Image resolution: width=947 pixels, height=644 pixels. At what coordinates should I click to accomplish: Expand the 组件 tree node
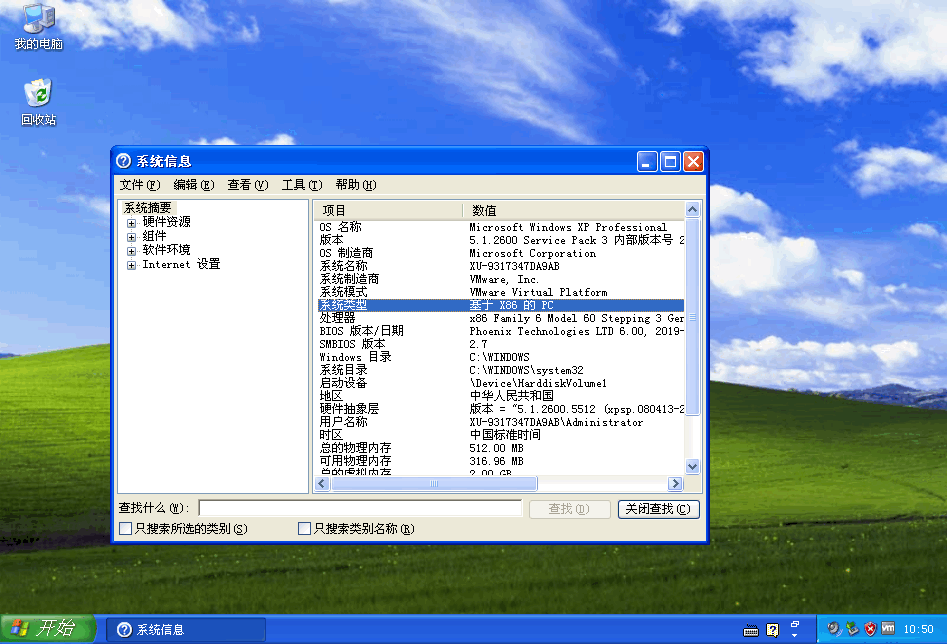pos(132,237)
